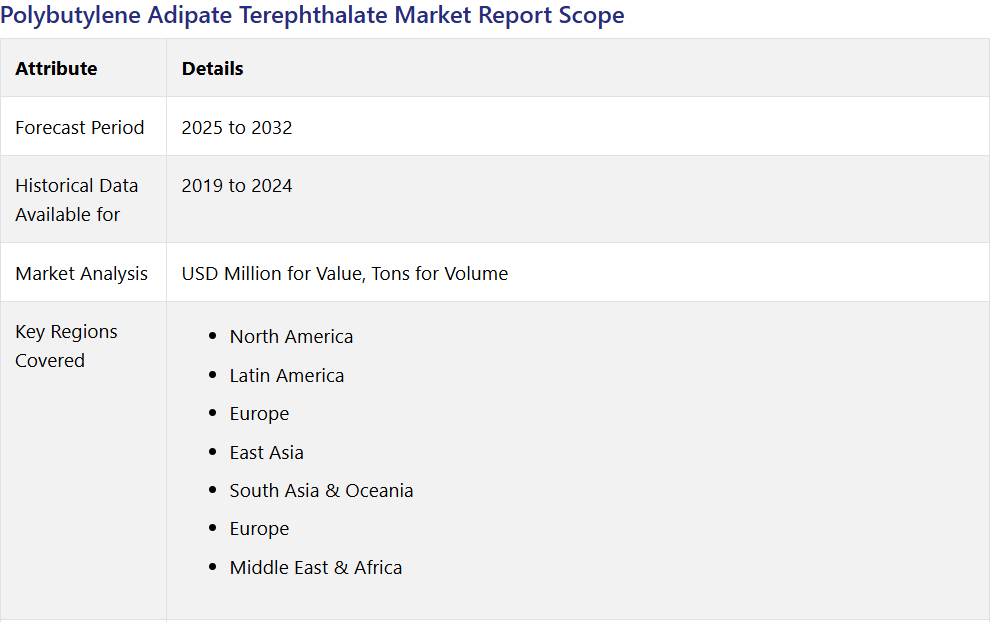Click the 2025 to 2032 value

click(x=237, y=127)
